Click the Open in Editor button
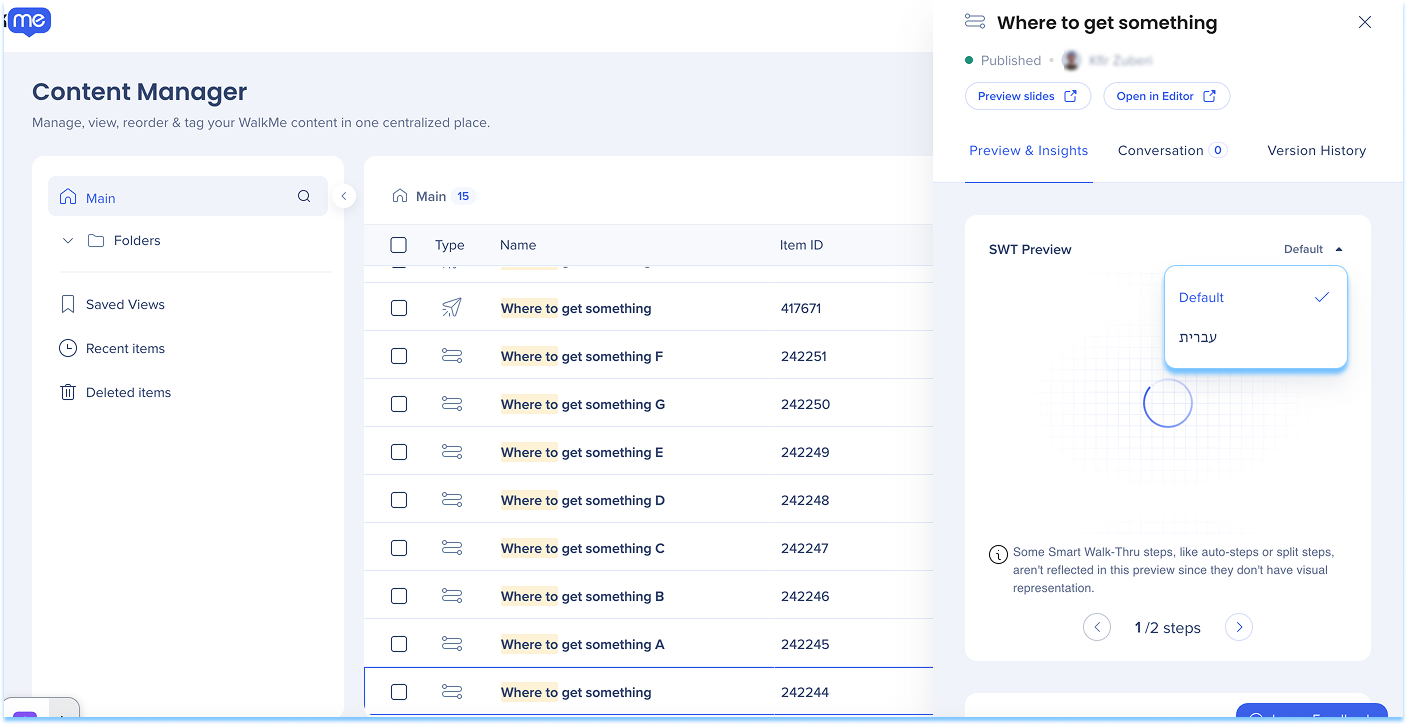Viewport: 1407px width, 725px height. pos(1166,96)
